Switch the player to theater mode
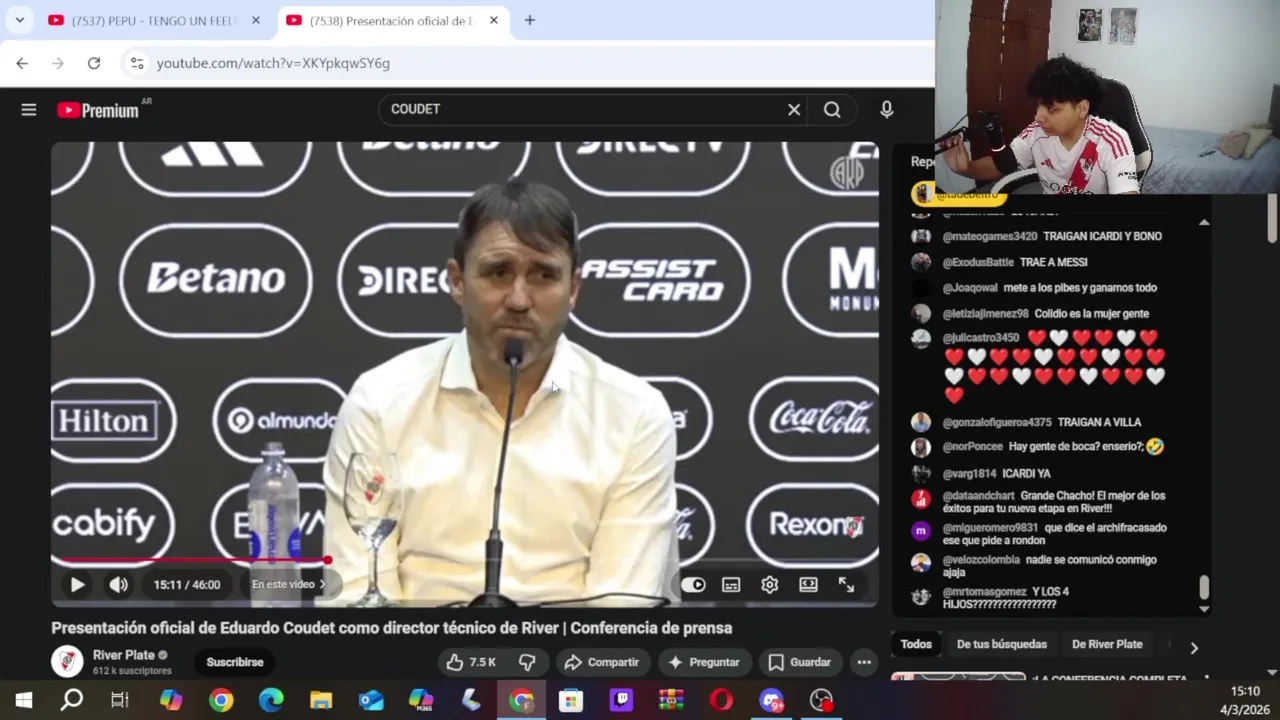 [808, 585]
